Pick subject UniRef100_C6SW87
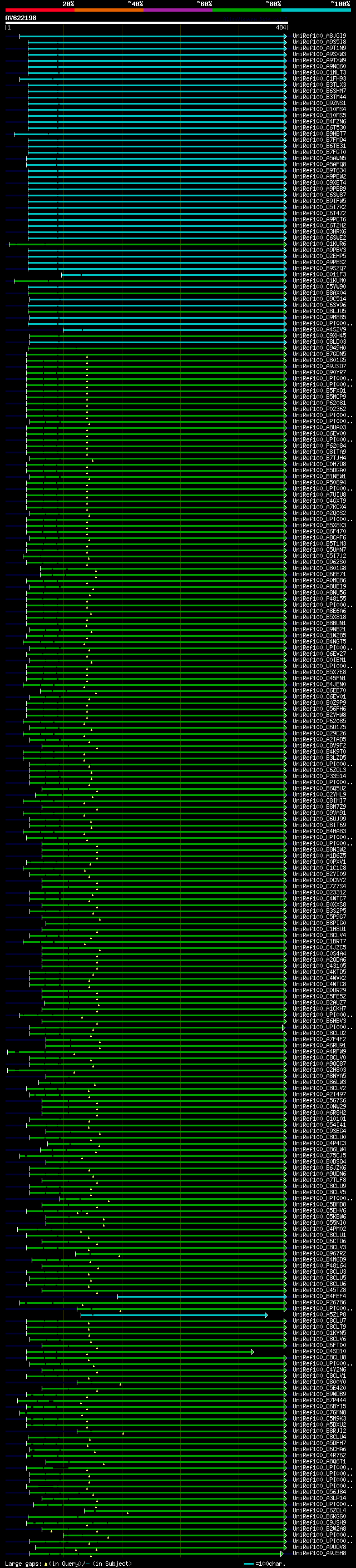The height and width of the screenshot is (1568, 356). click(x=319, y=195)
